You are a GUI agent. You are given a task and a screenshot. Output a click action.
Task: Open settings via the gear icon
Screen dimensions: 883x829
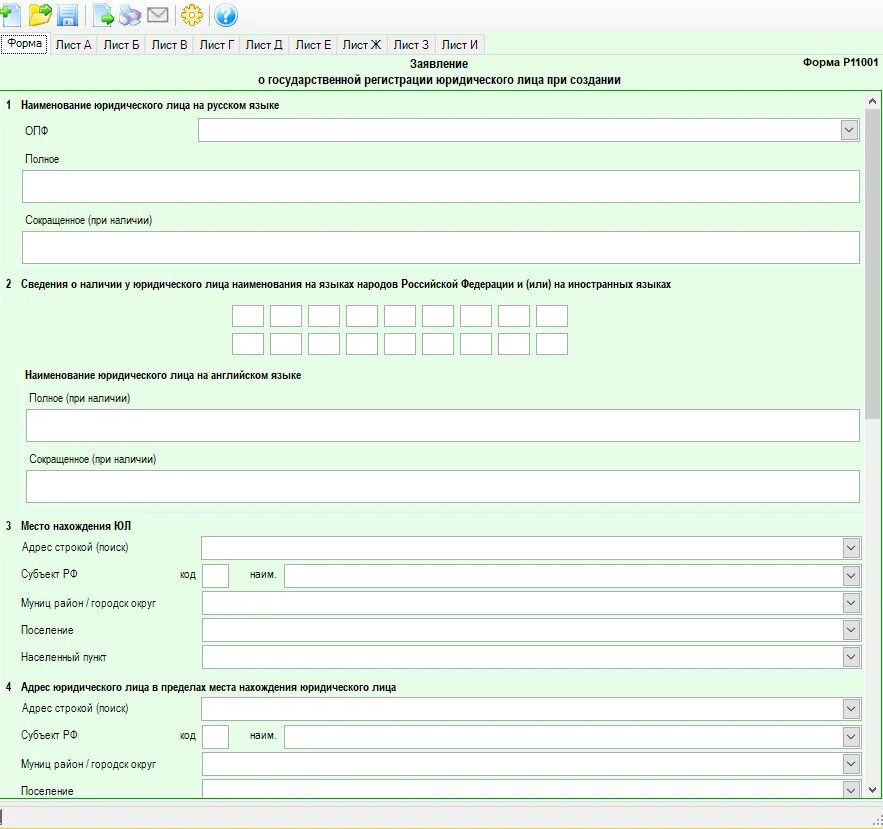click(x=191, y=15)
